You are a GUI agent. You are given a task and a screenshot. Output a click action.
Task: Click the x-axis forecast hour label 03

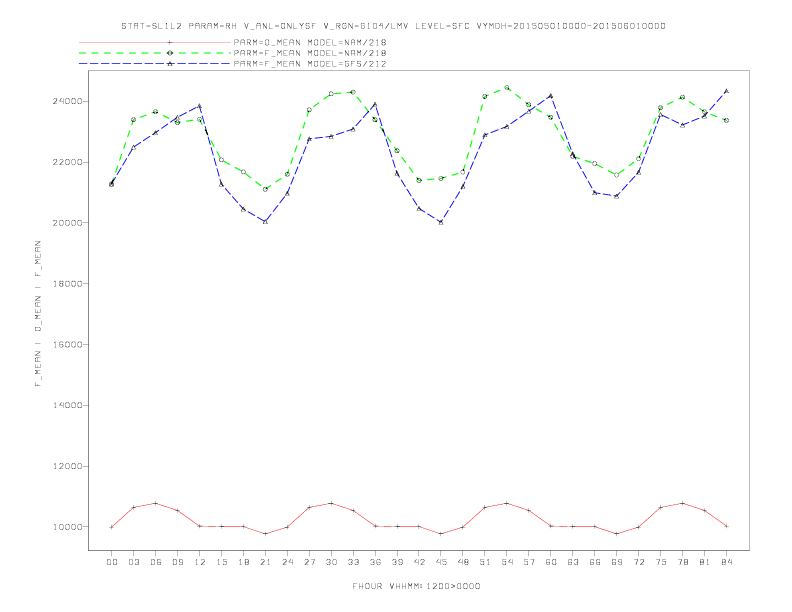click(x=133, y=562)
